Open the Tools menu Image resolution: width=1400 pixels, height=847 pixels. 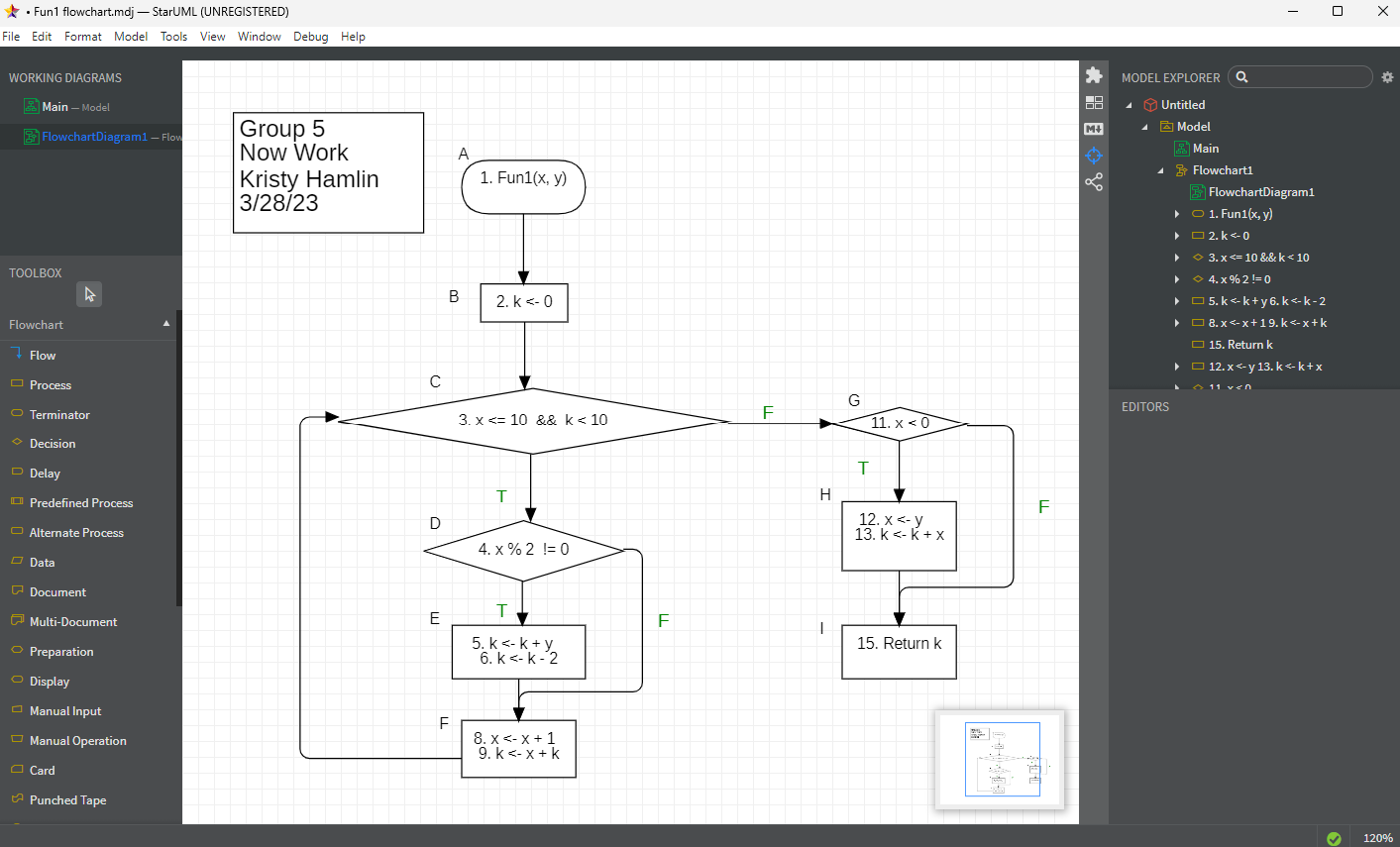pyautogui.click(x=173, y=37)
